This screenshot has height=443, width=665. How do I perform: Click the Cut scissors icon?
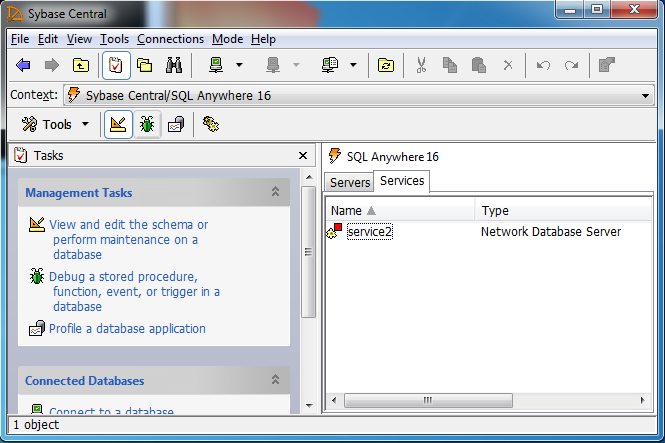tap(421, 65)
